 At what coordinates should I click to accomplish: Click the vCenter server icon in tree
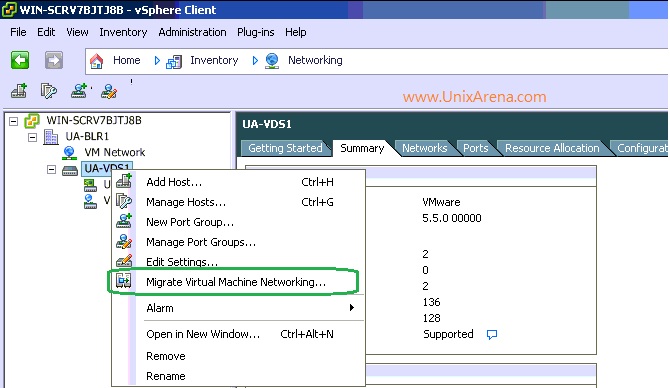pos(32,121)
